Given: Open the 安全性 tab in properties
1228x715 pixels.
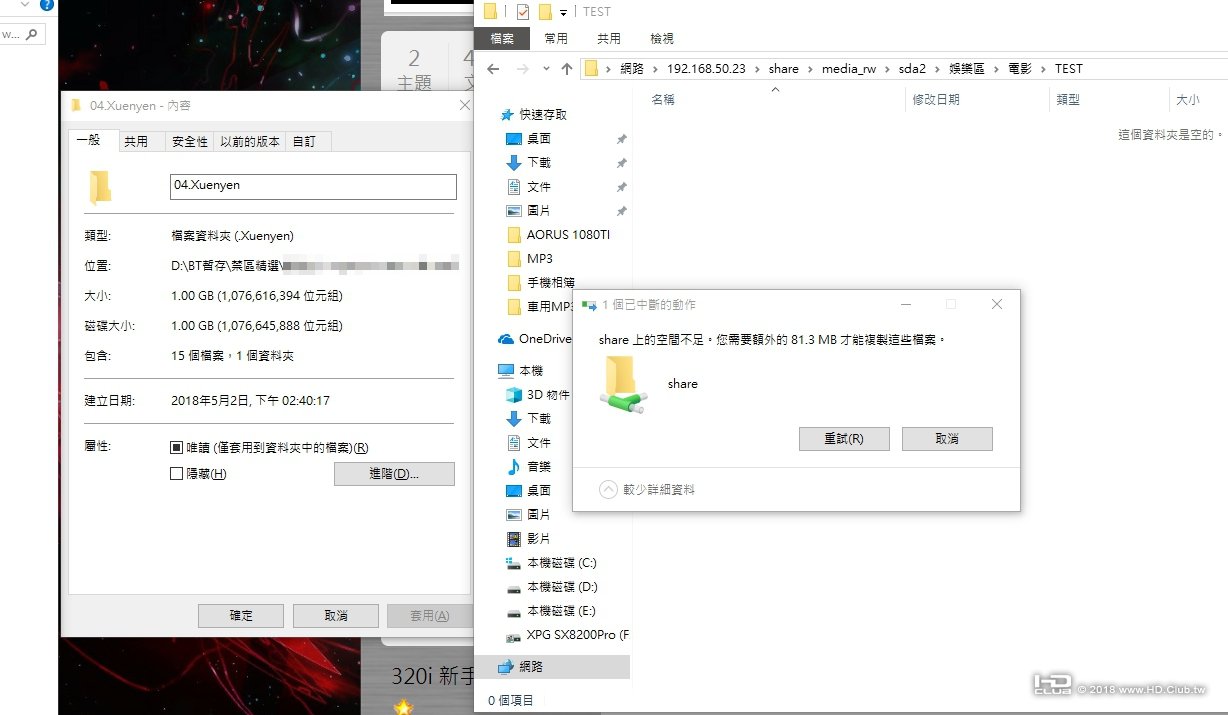Looking at the screenshot, I should point(190,142).
